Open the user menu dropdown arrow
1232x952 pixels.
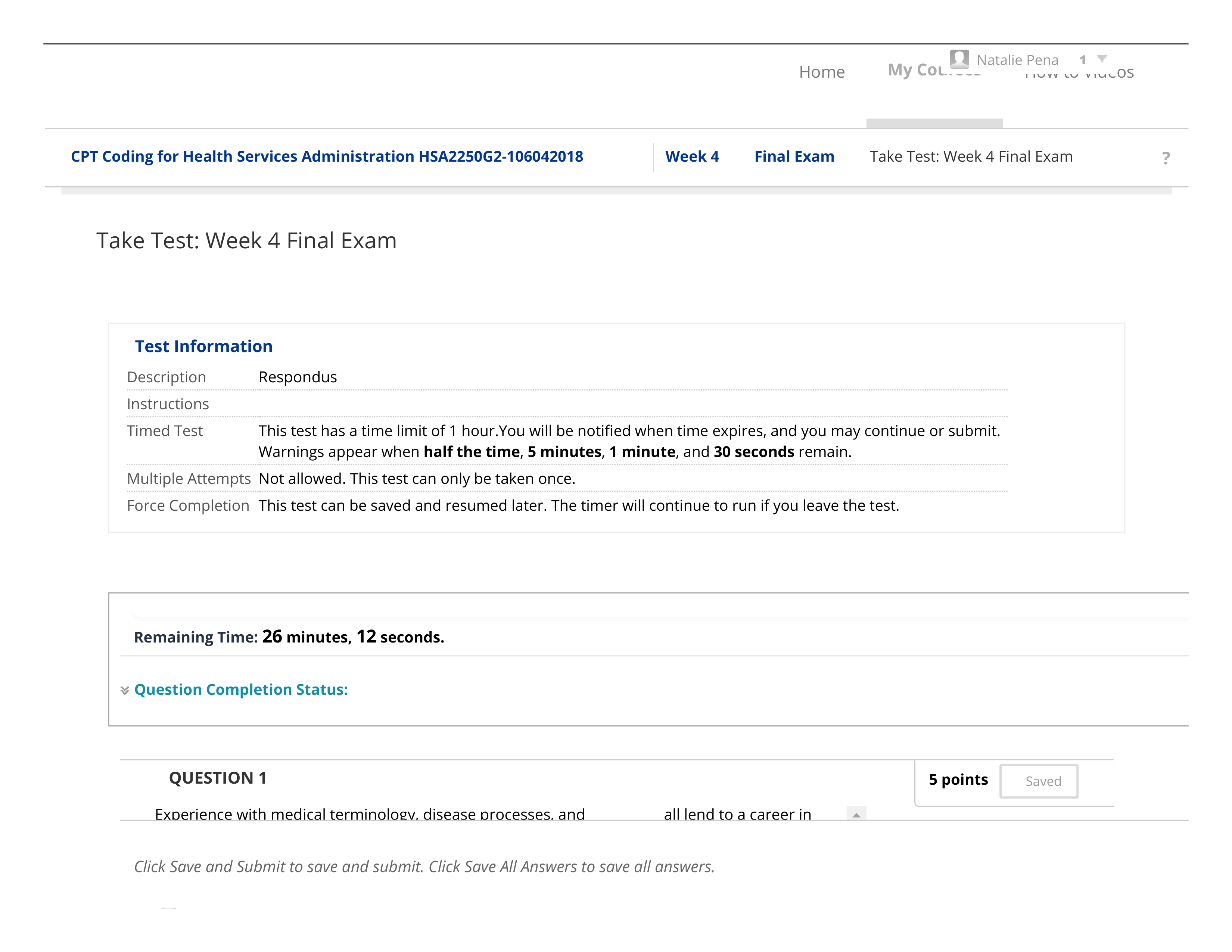click(x=1102, y=59)
